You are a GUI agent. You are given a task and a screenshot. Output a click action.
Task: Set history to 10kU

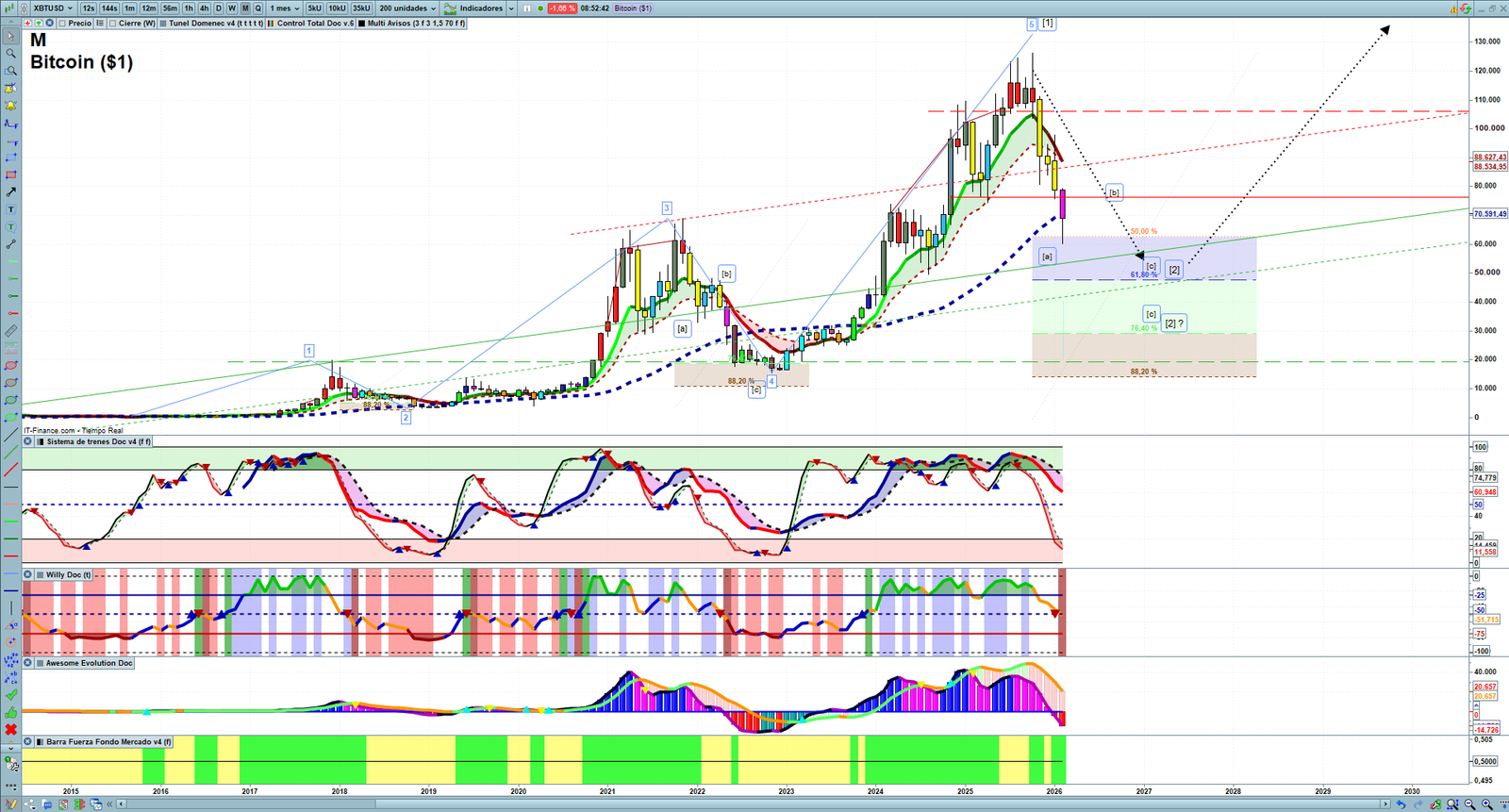337,8
